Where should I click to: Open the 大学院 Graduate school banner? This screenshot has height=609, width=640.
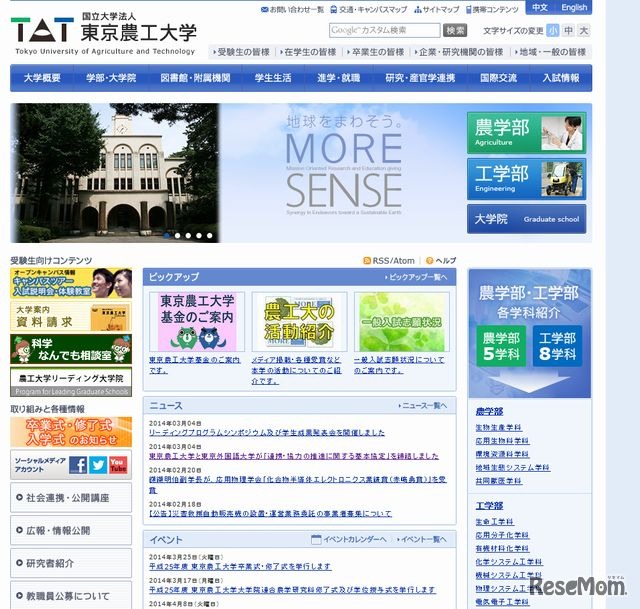click(x=527, y=219)
